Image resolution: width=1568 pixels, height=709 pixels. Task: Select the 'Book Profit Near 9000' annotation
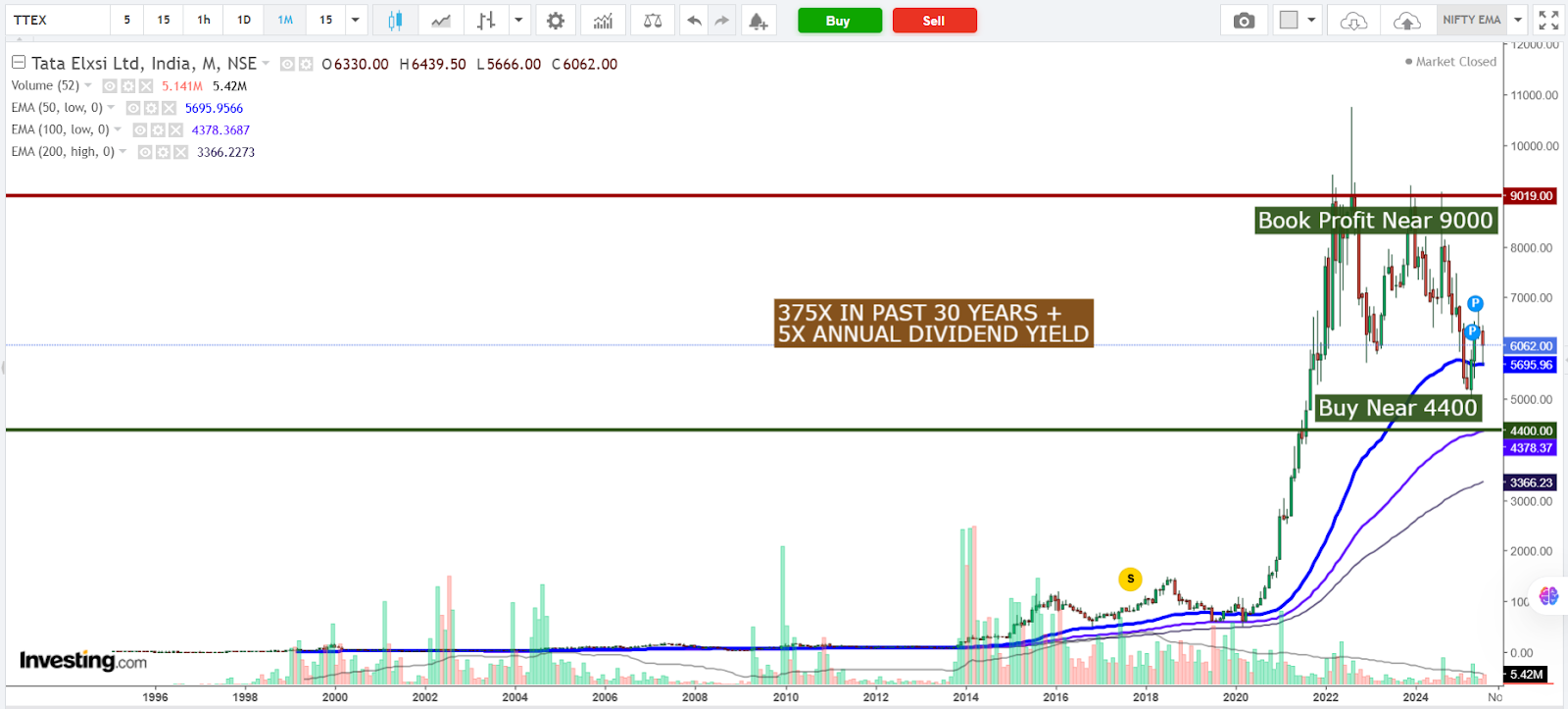tap(1376, 221)
